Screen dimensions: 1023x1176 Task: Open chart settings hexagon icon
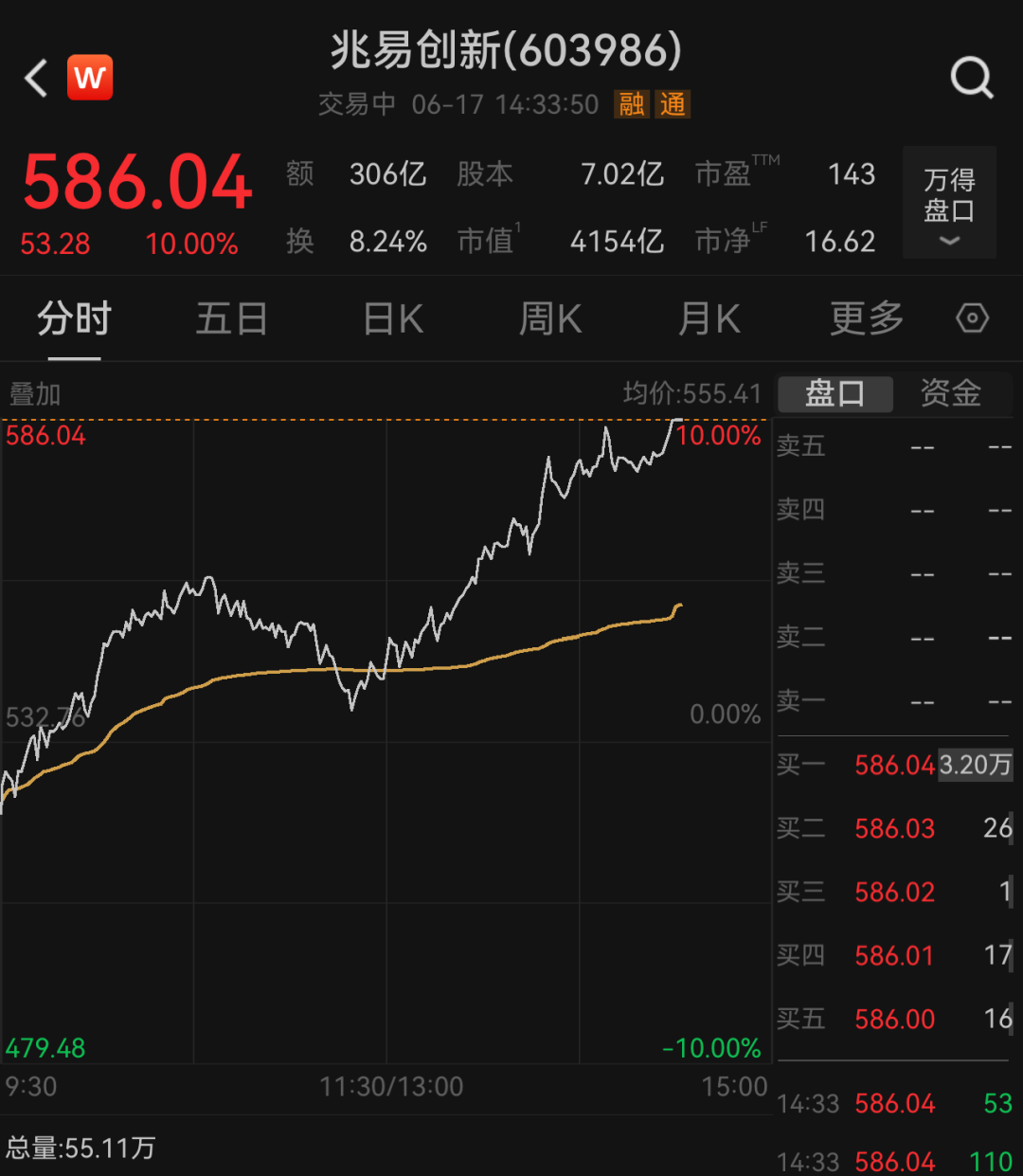[973, 318]
